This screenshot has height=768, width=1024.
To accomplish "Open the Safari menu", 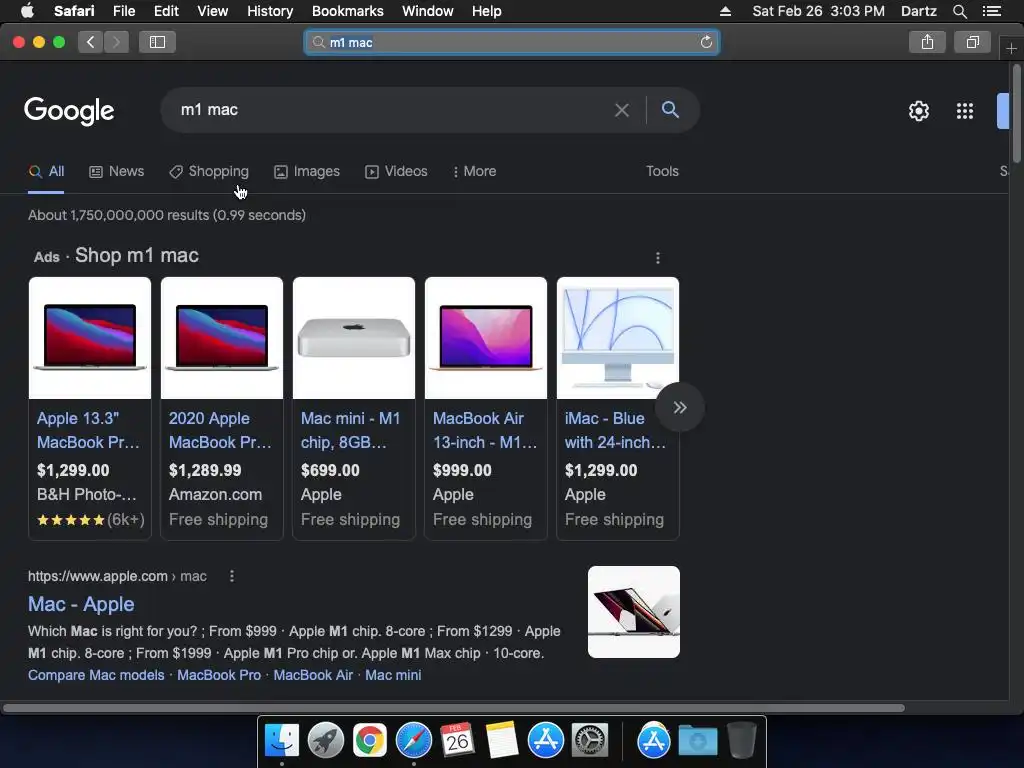I will coord(74,11).
